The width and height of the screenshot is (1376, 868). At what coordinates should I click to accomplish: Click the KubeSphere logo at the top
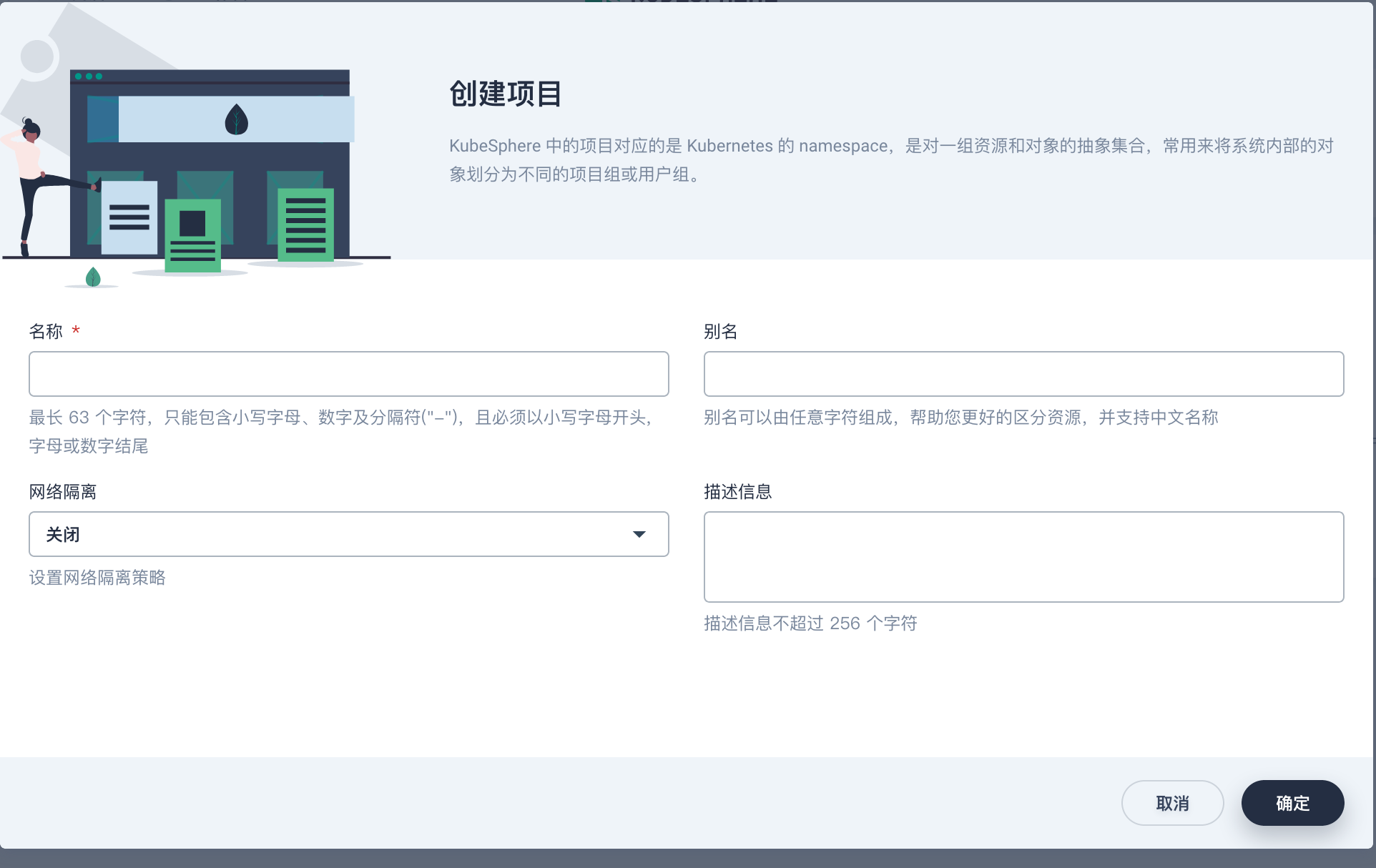(682, 4)
